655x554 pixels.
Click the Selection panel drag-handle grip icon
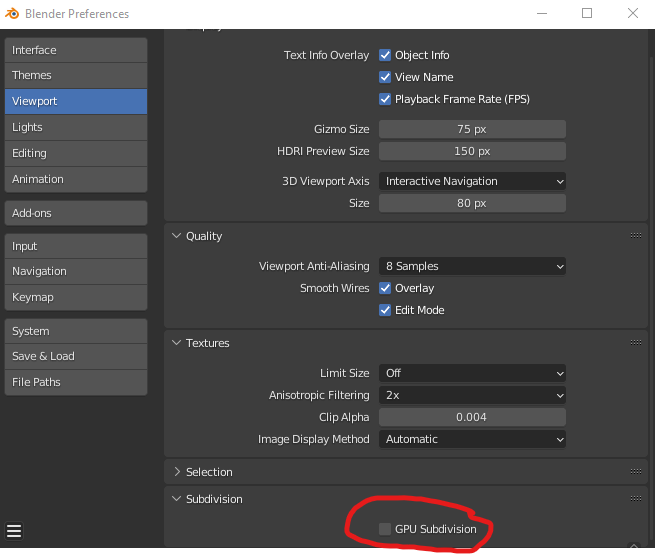point(635,472)
